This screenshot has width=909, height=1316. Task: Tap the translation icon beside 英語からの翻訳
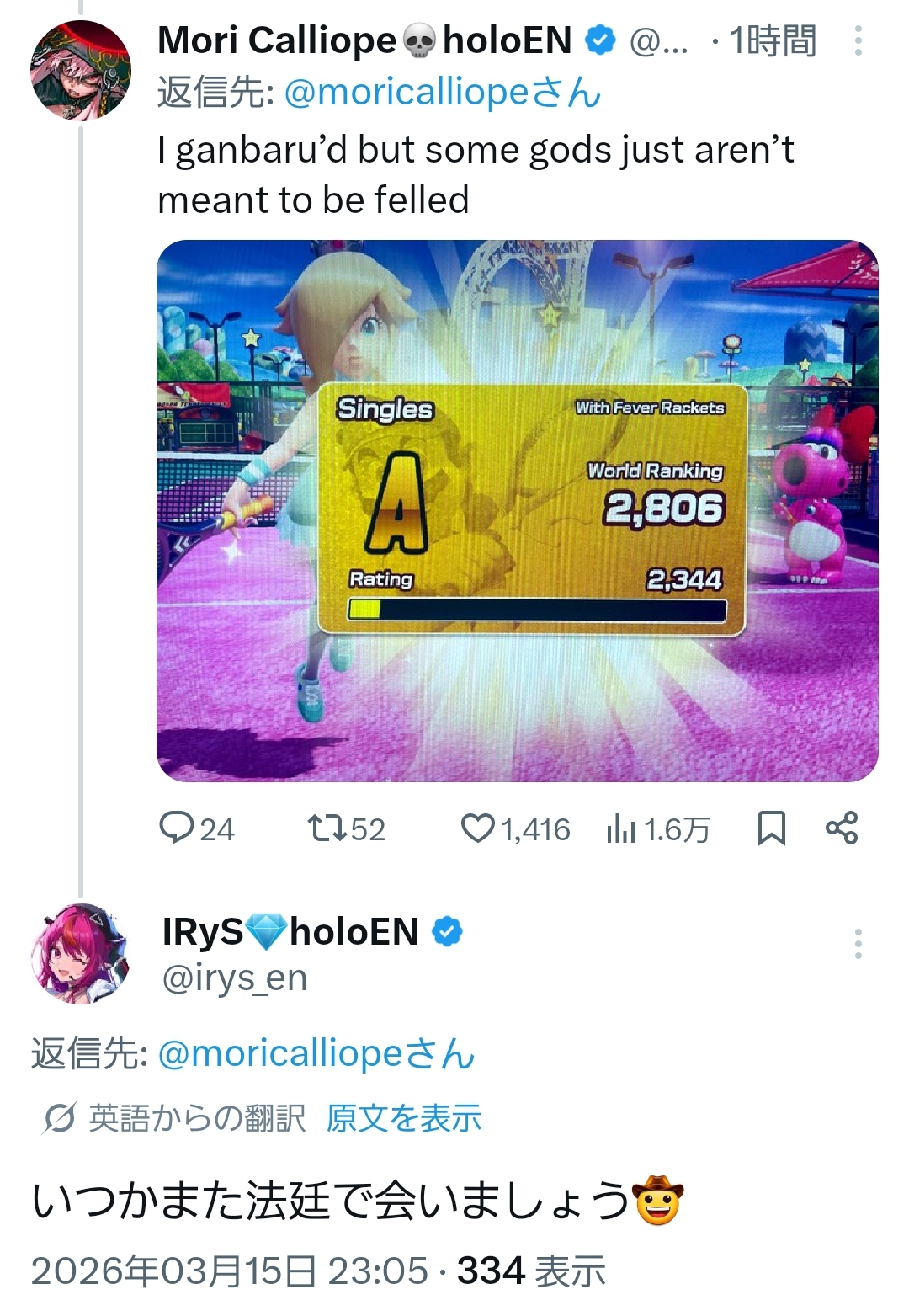coord(59,1118)
